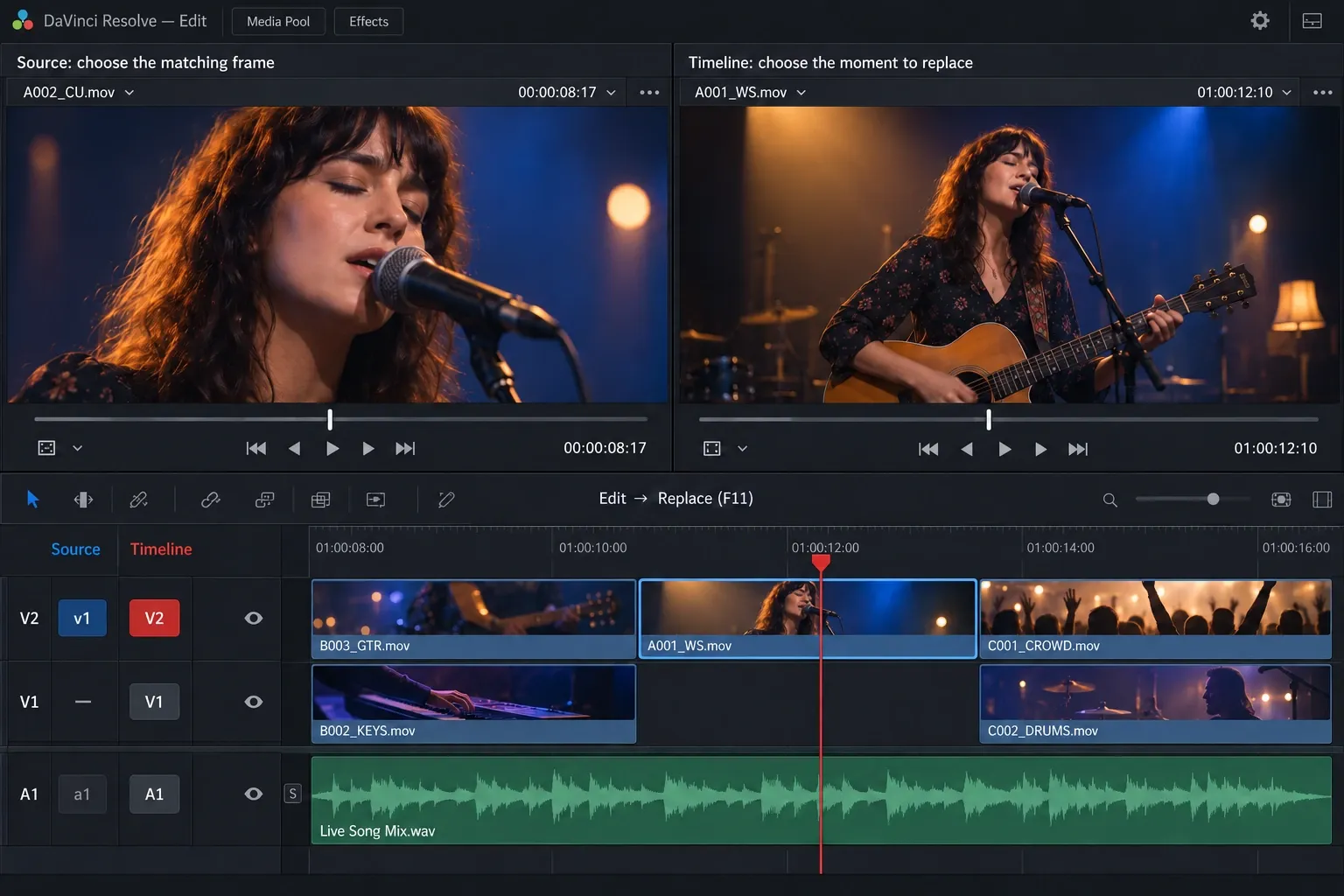This screenshot has height=896, width=1344.
Task: Toggle the blue v1 source patch button
Action: click(x=82, y=618)
